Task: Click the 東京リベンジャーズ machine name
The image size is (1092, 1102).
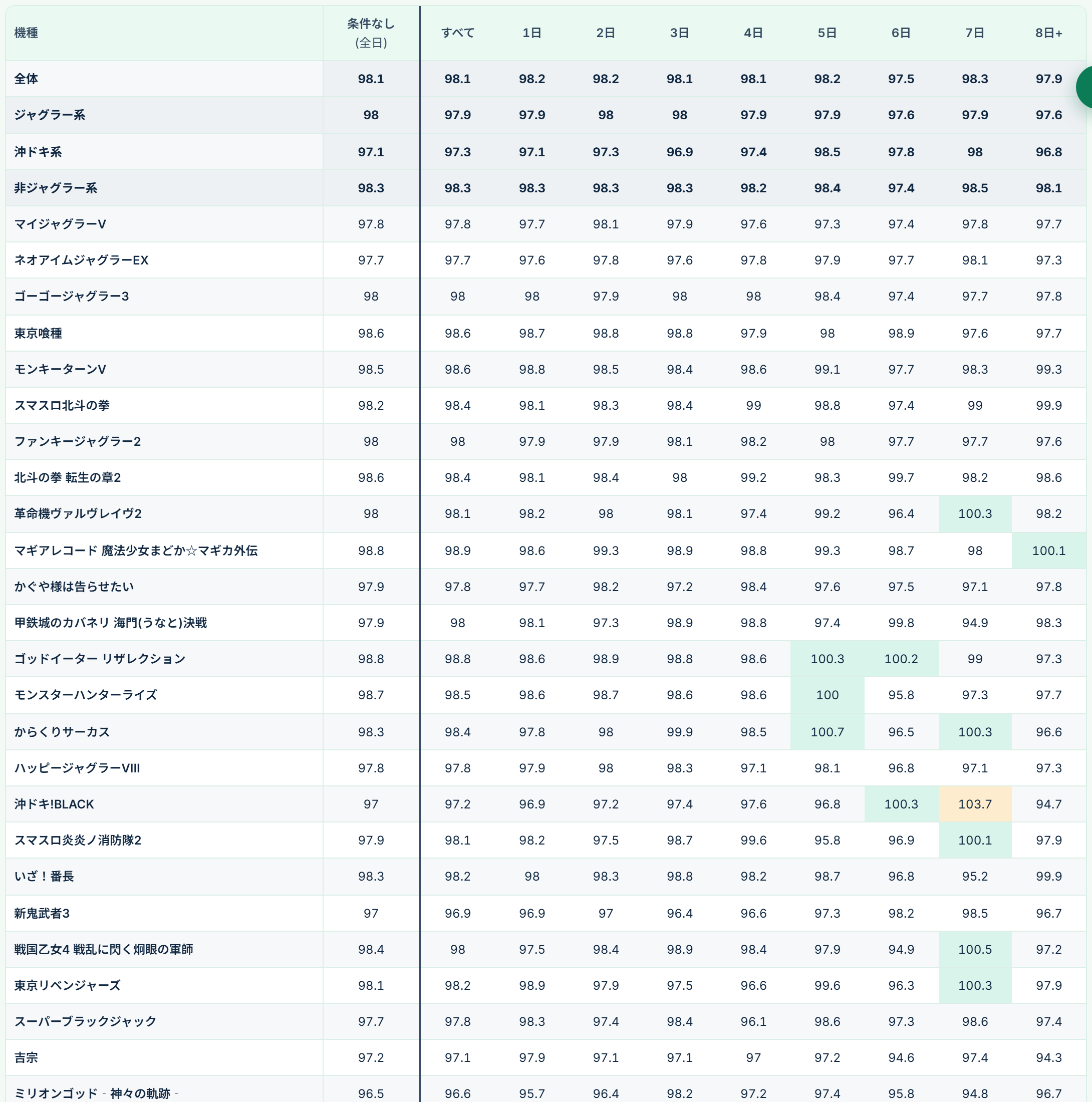Action: [67, 985]
